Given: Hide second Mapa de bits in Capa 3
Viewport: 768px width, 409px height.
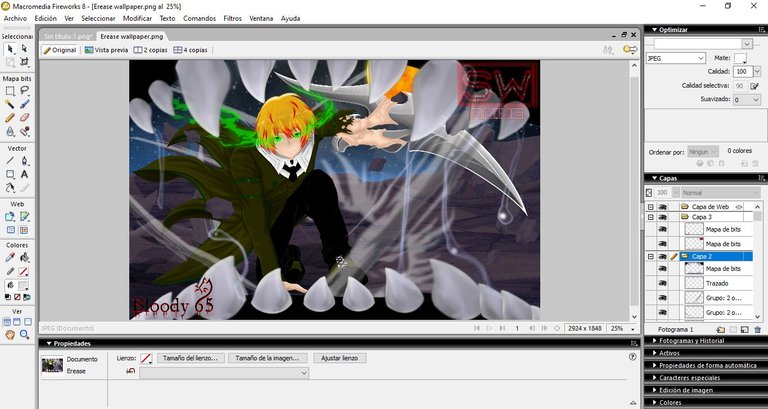Looking at the screenshot, I should point(662,243).
